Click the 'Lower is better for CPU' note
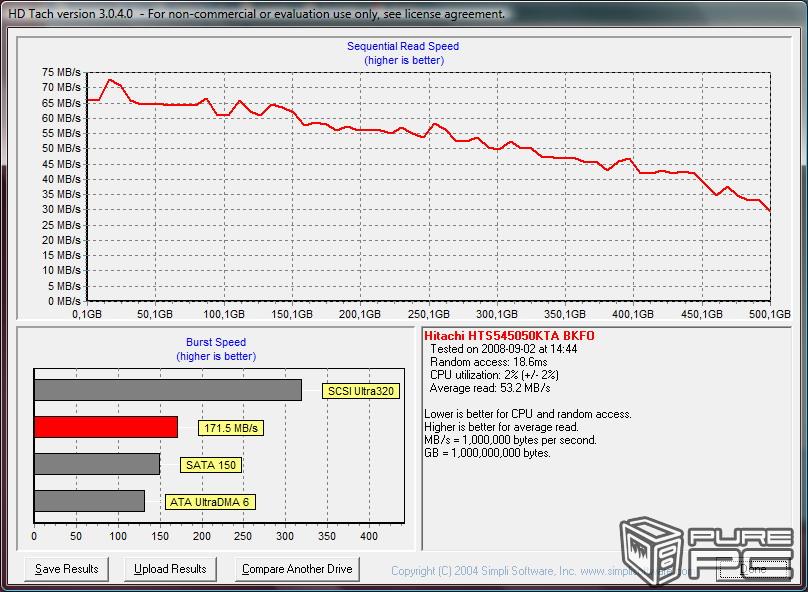 tap(528, 414)
